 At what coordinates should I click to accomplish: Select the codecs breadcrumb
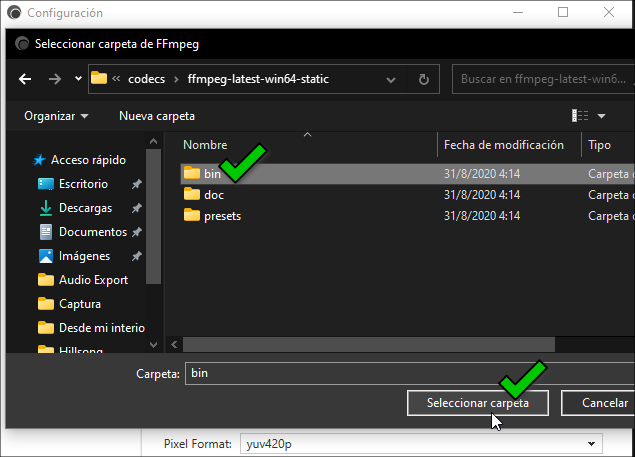[146, 79]
